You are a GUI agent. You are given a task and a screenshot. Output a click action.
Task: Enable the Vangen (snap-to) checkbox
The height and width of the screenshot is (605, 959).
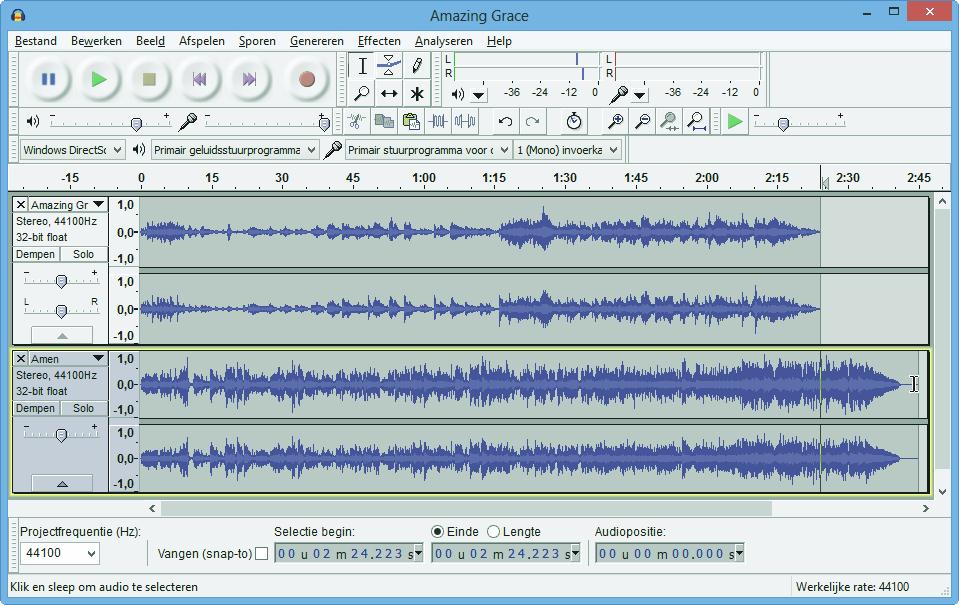261,554
